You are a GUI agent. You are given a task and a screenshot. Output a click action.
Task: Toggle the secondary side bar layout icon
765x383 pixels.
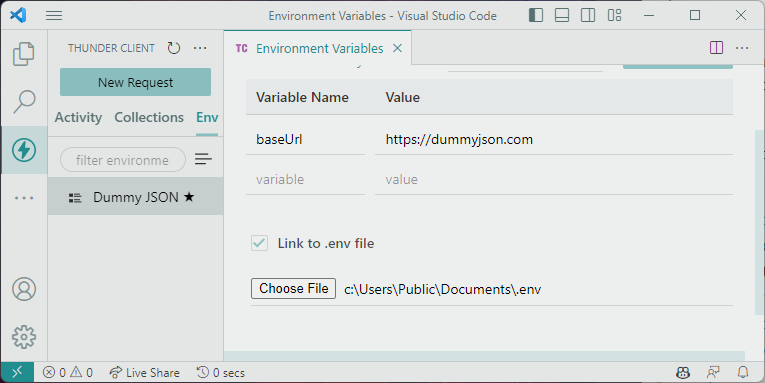(x=588, y=15)
